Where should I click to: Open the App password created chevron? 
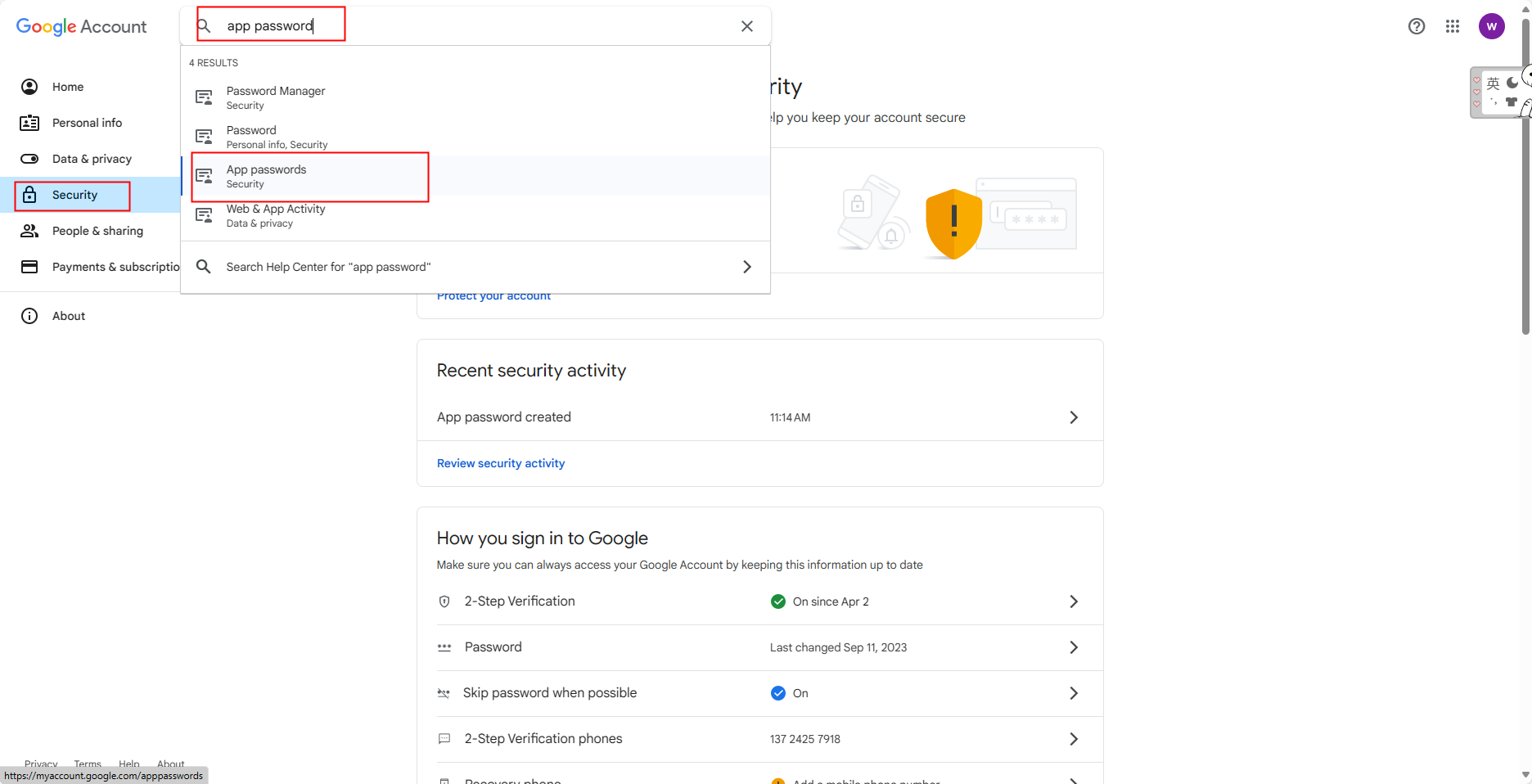click(1074, 417)
